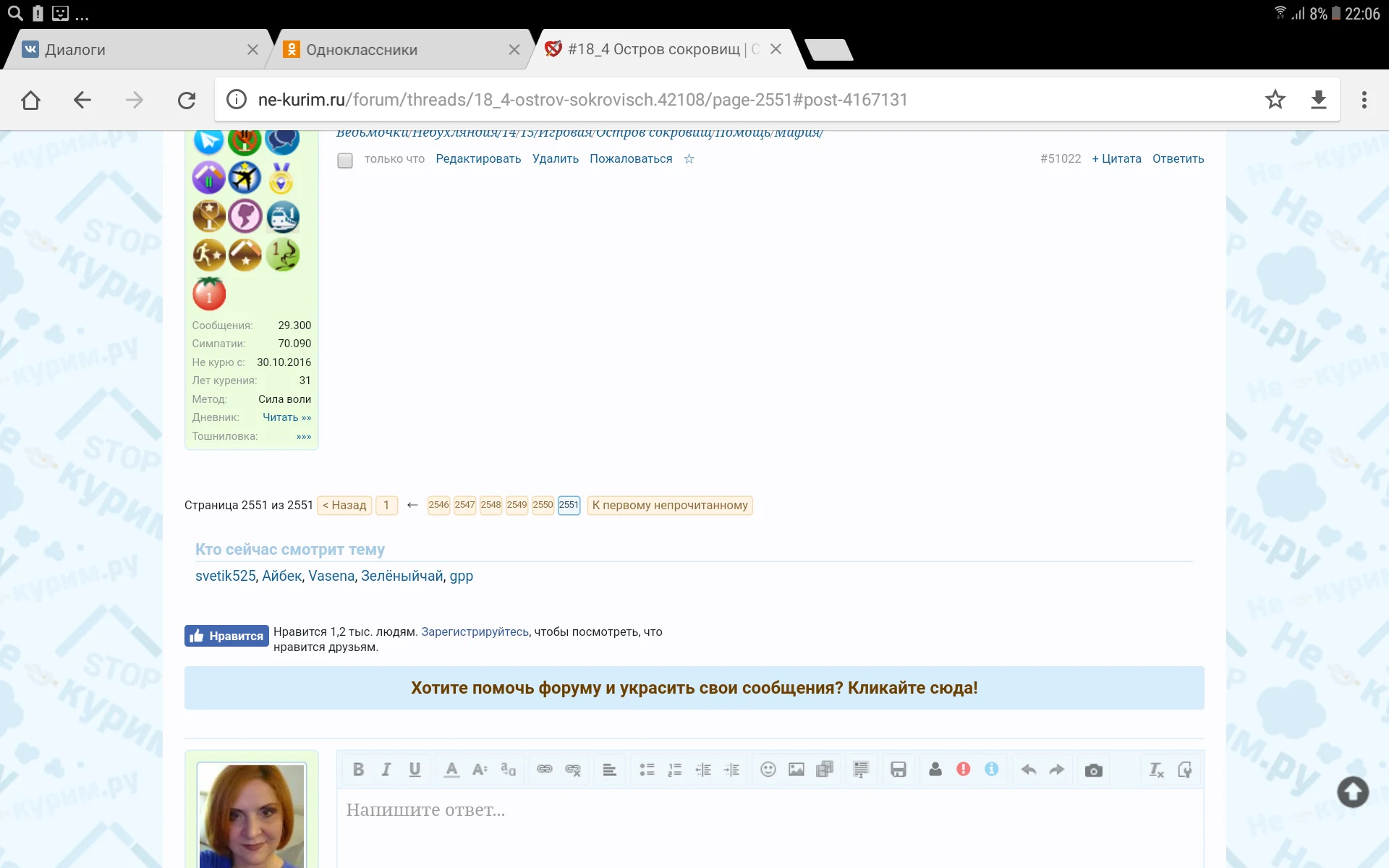Image resolution: width=1389 pixels, height=868 pixels.
Task: Open the text color dropdown
Action: point(451,770)
